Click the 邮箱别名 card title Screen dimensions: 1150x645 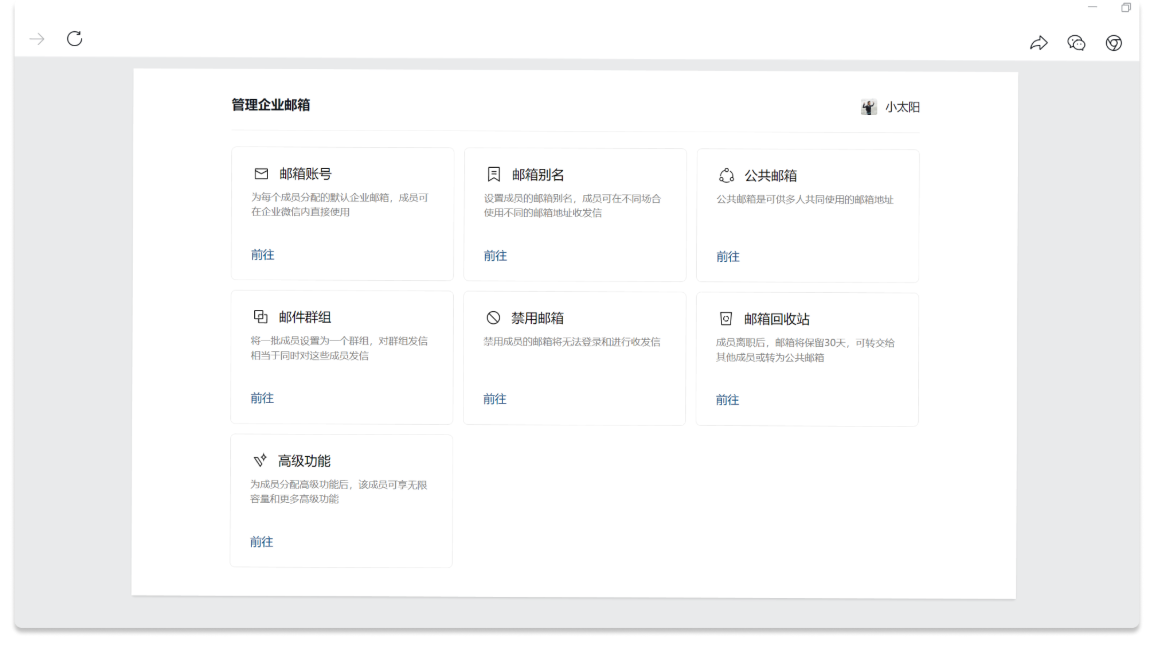pyautogui.click(x=538, y=175)
